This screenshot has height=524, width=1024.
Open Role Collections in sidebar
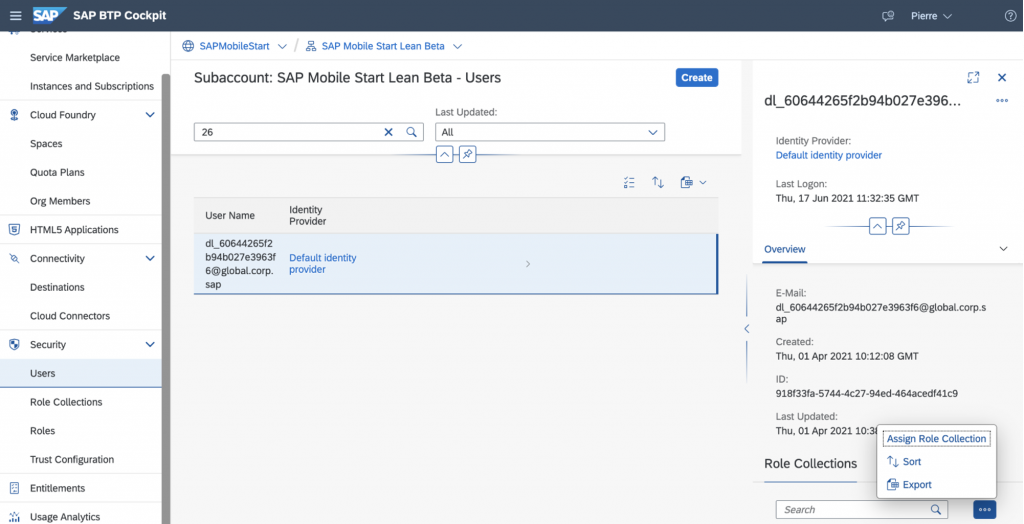[x=66, y=402]
